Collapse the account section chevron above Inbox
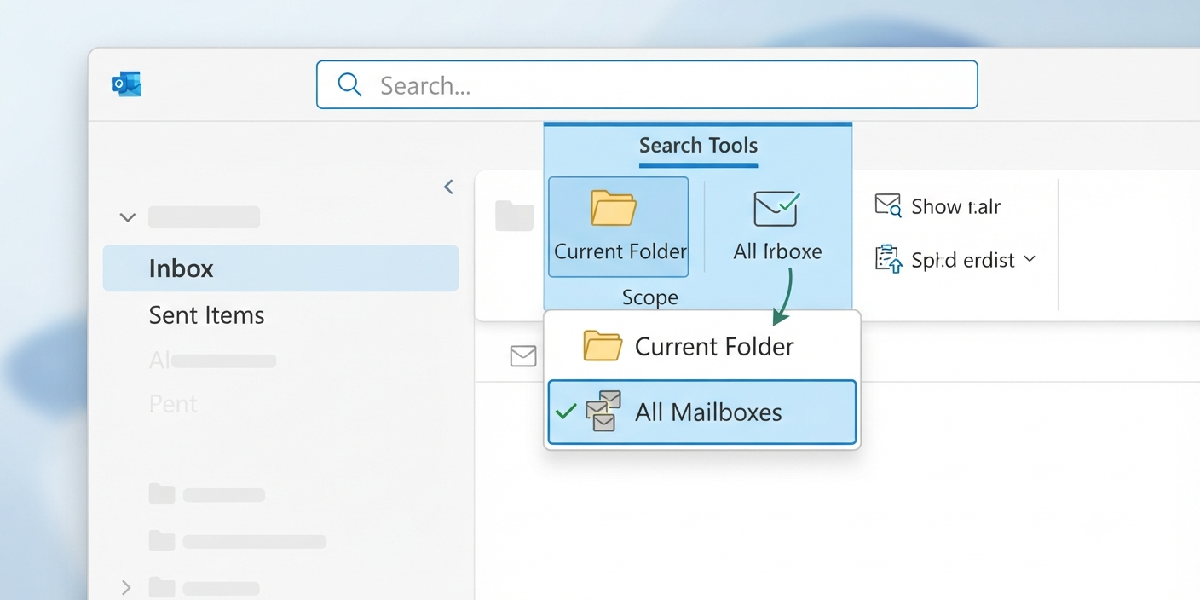The height and width of the screenshot is (600, 1200). pyautogui.click(x=127, y=217)
